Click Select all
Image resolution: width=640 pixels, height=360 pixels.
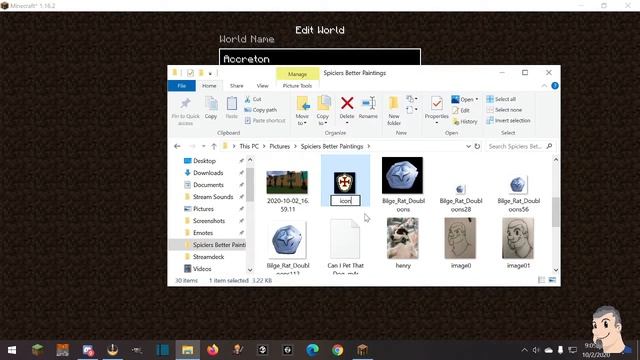(x=501, y=99)
